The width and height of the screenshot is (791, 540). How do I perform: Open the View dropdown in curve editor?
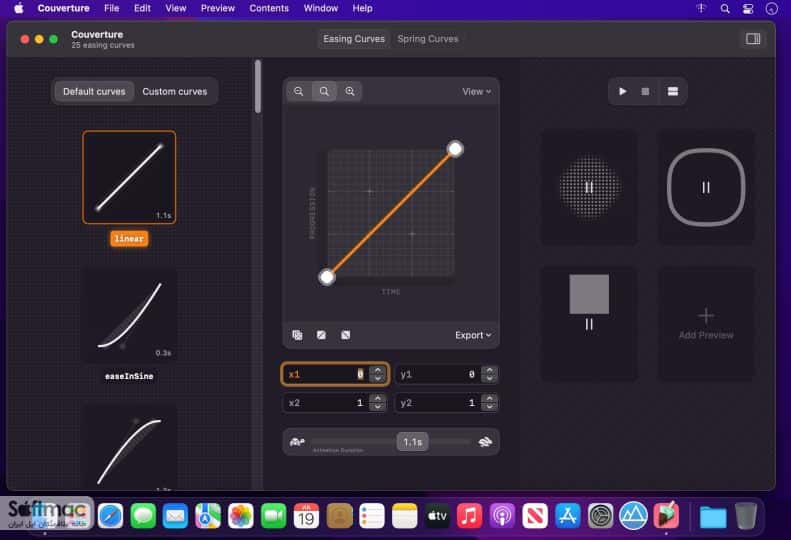pyautogui.click(x=477, y=91)
